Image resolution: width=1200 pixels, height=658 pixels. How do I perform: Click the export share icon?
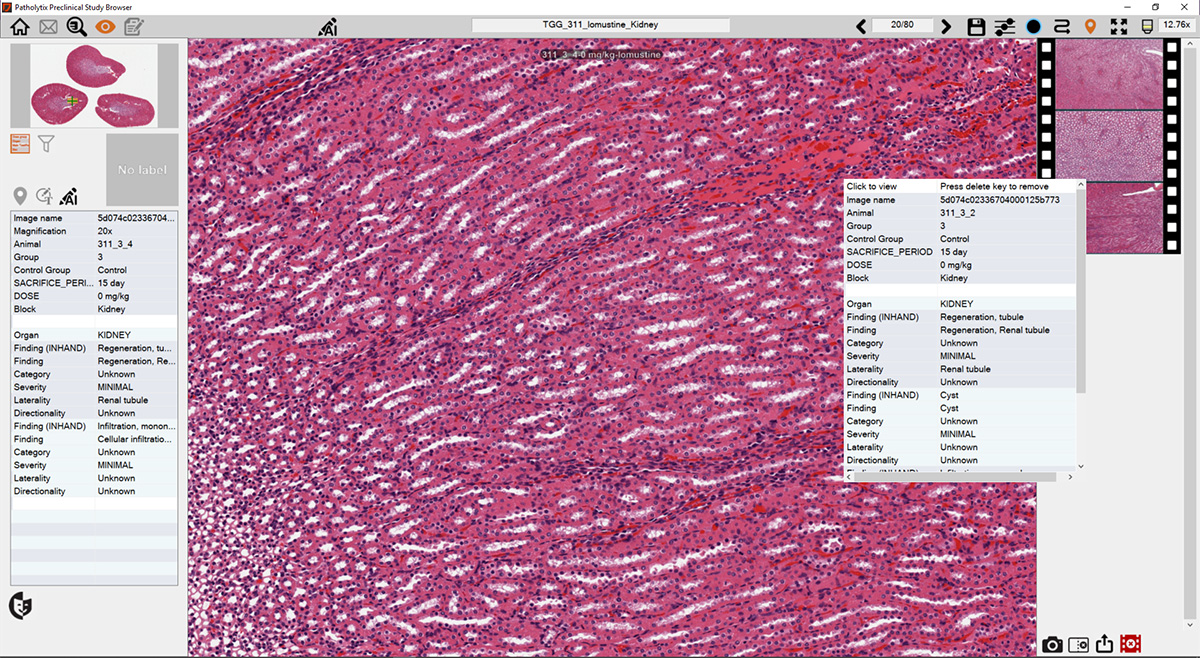click(1105, 644)
